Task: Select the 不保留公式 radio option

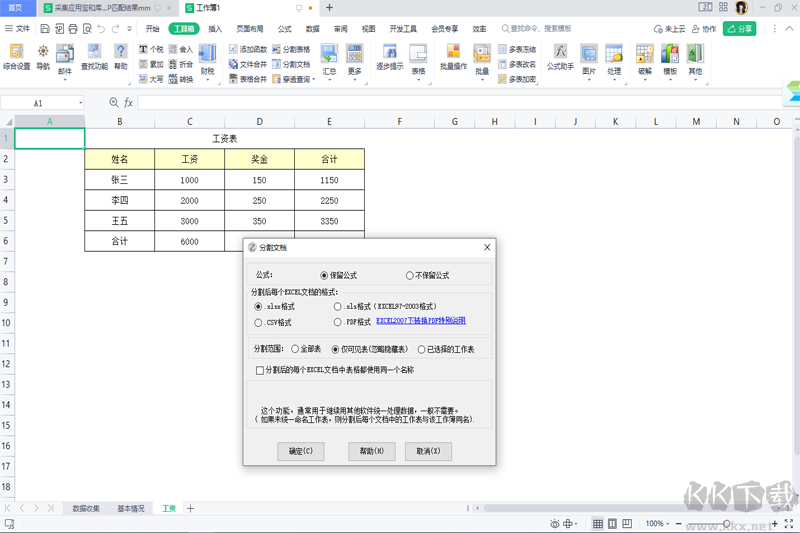Action: (x=410, y=275)
